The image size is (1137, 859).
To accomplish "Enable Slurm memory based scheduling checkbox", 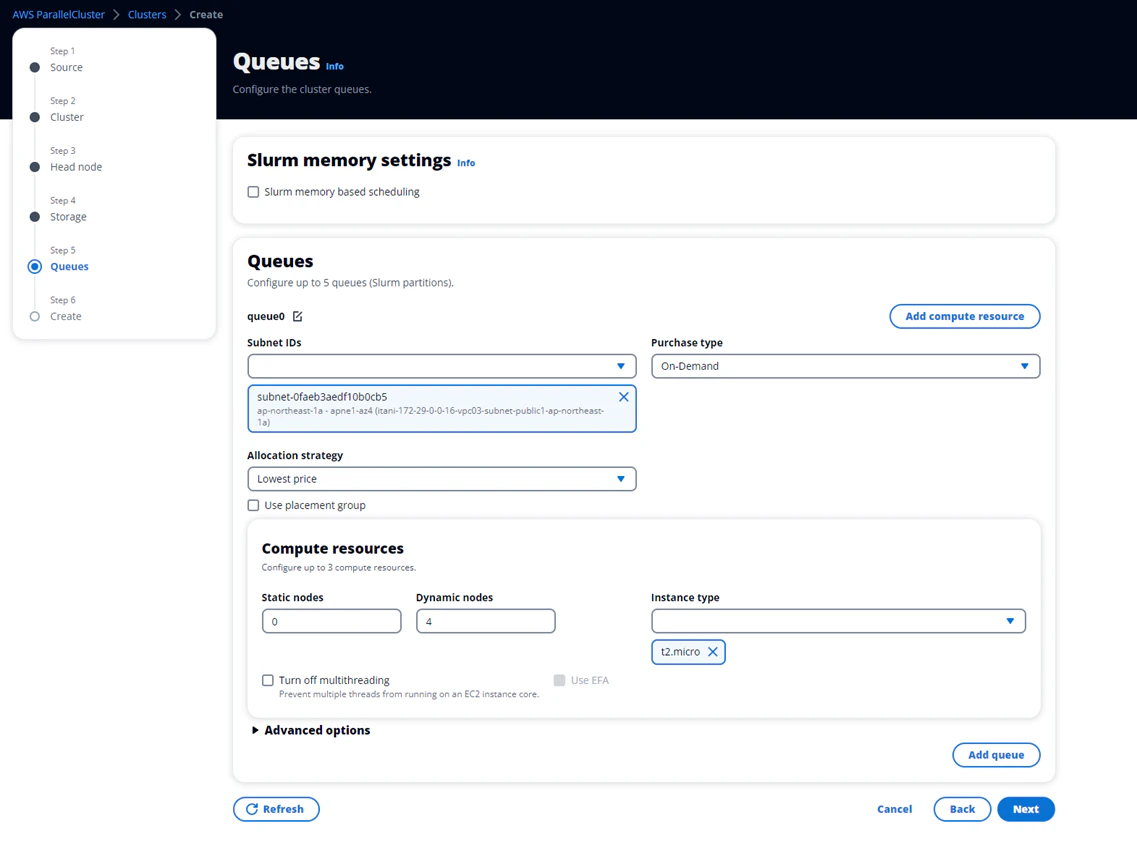I will click(253, 192).
